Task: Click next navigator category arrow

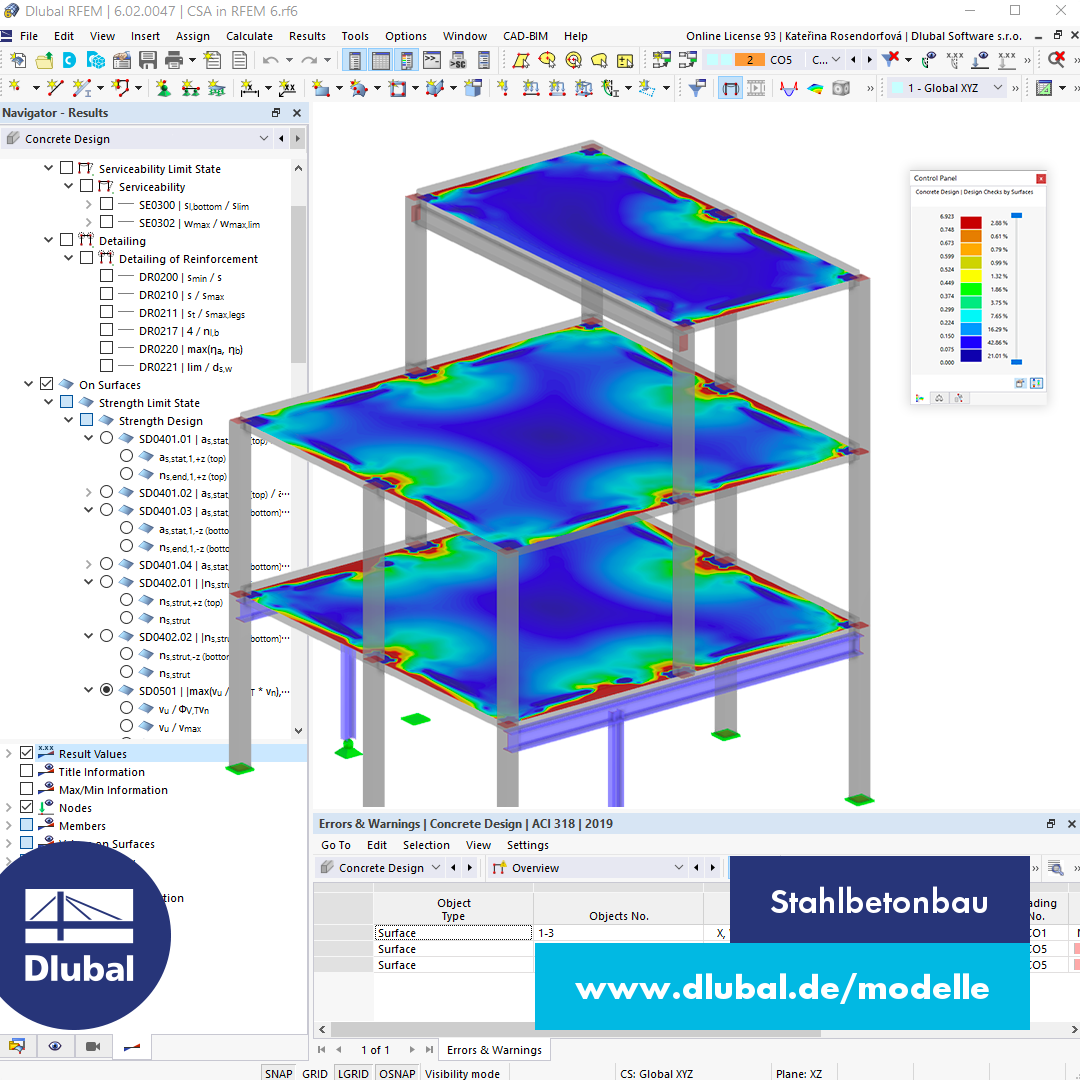Action: [298, 138]
